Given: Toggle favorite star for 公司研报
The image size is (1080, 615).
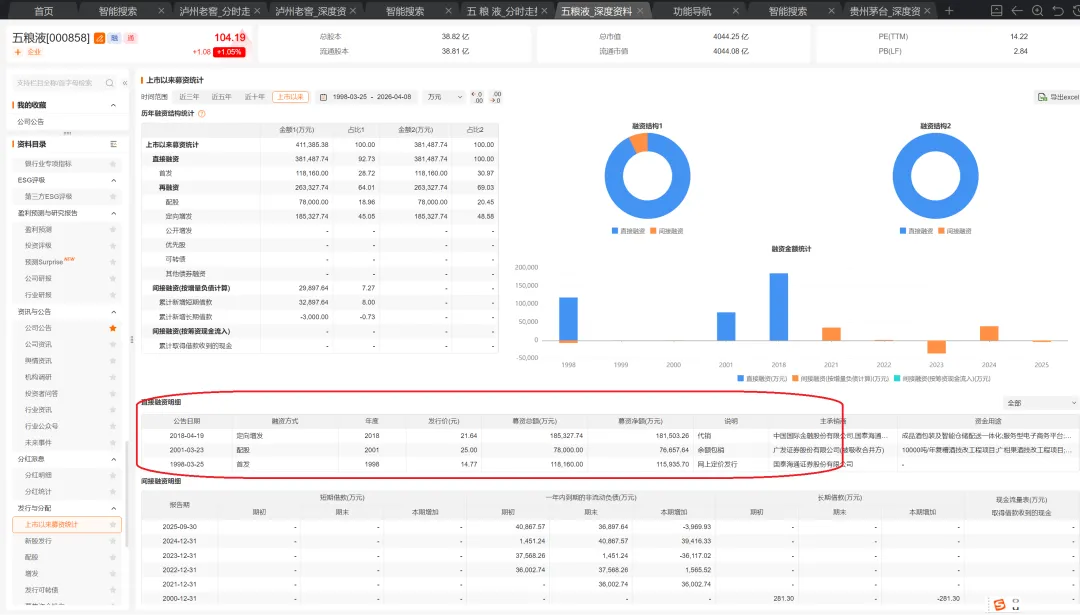Looking at the screenshot, I should click(x=112, y=278).
